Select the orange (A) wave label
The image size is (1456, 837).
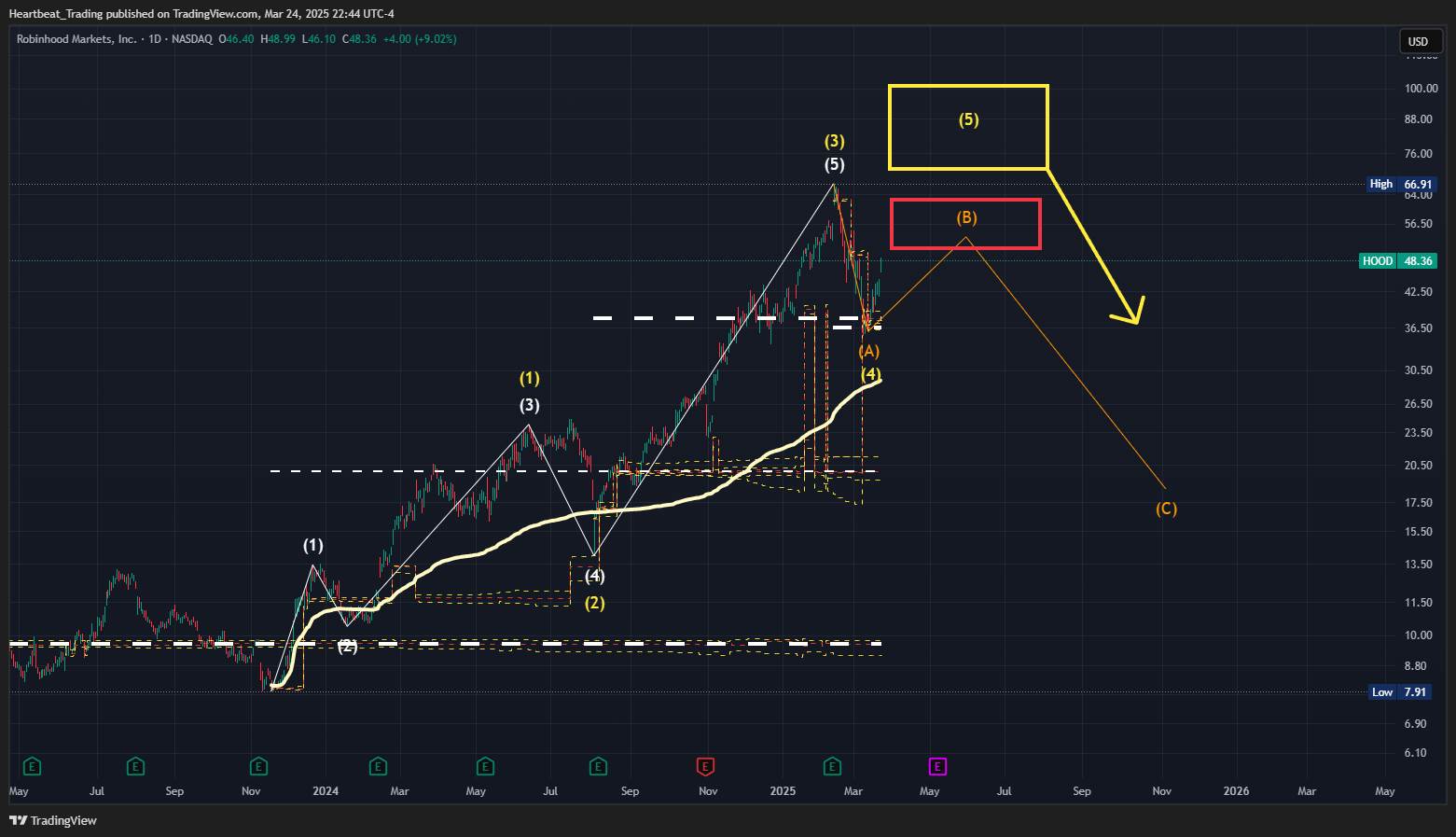869,351
